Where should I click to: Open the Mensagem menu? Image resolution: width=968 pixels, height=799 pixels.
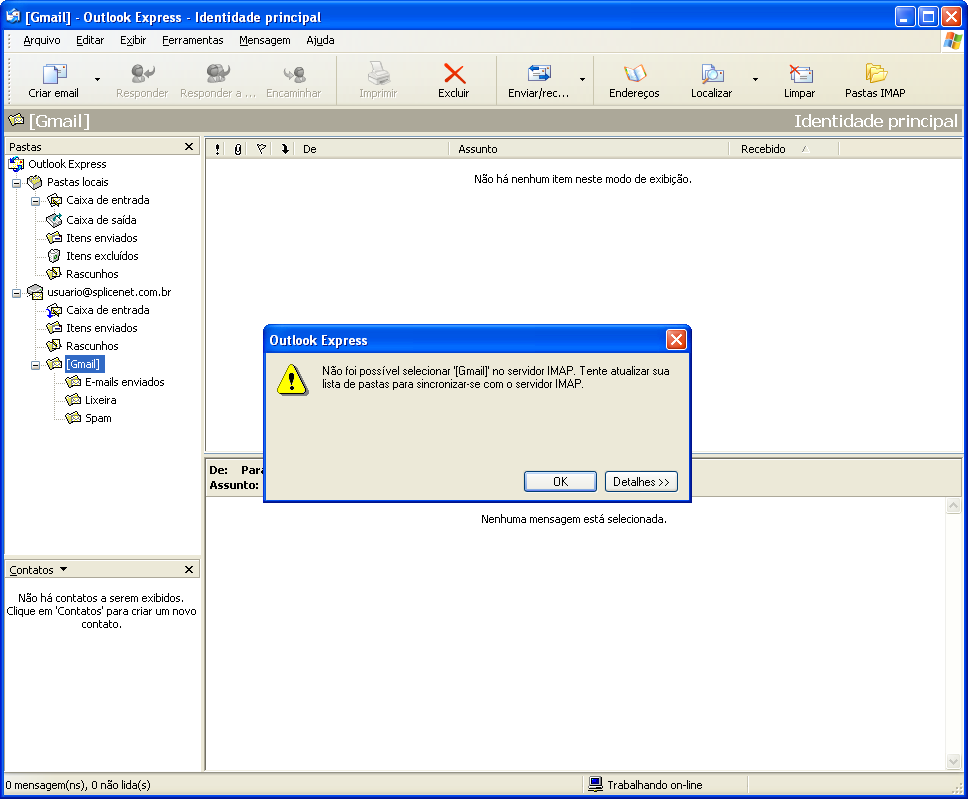point(265,40)
